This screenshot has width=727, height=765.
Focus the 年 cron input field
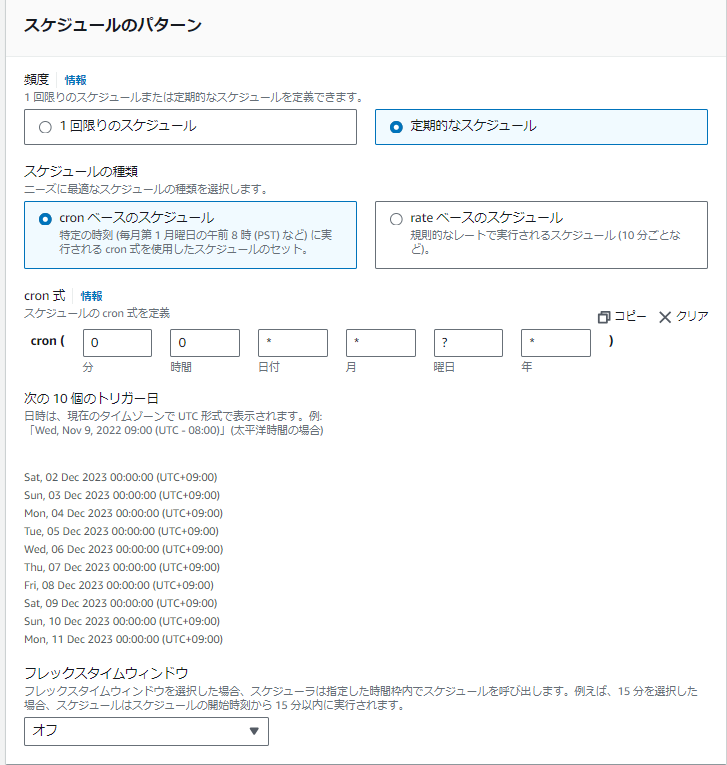pos(556,343)
